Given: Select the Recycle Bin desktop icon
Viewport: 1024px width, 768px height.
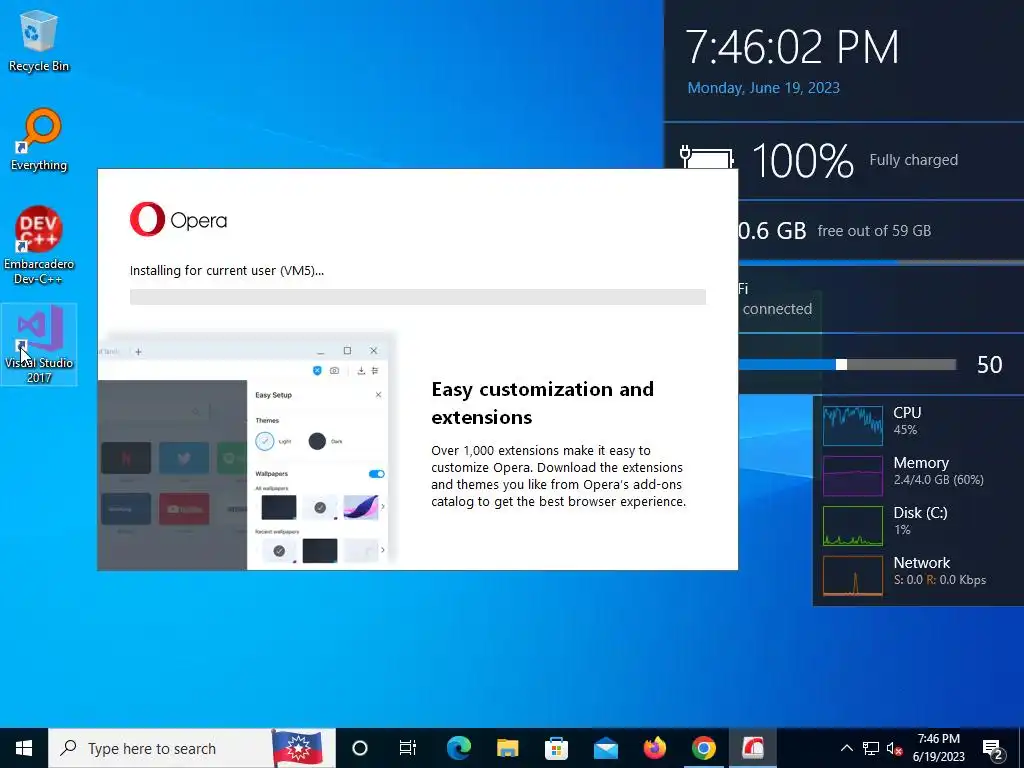Looking at the screenshot, I should (39, 40).
